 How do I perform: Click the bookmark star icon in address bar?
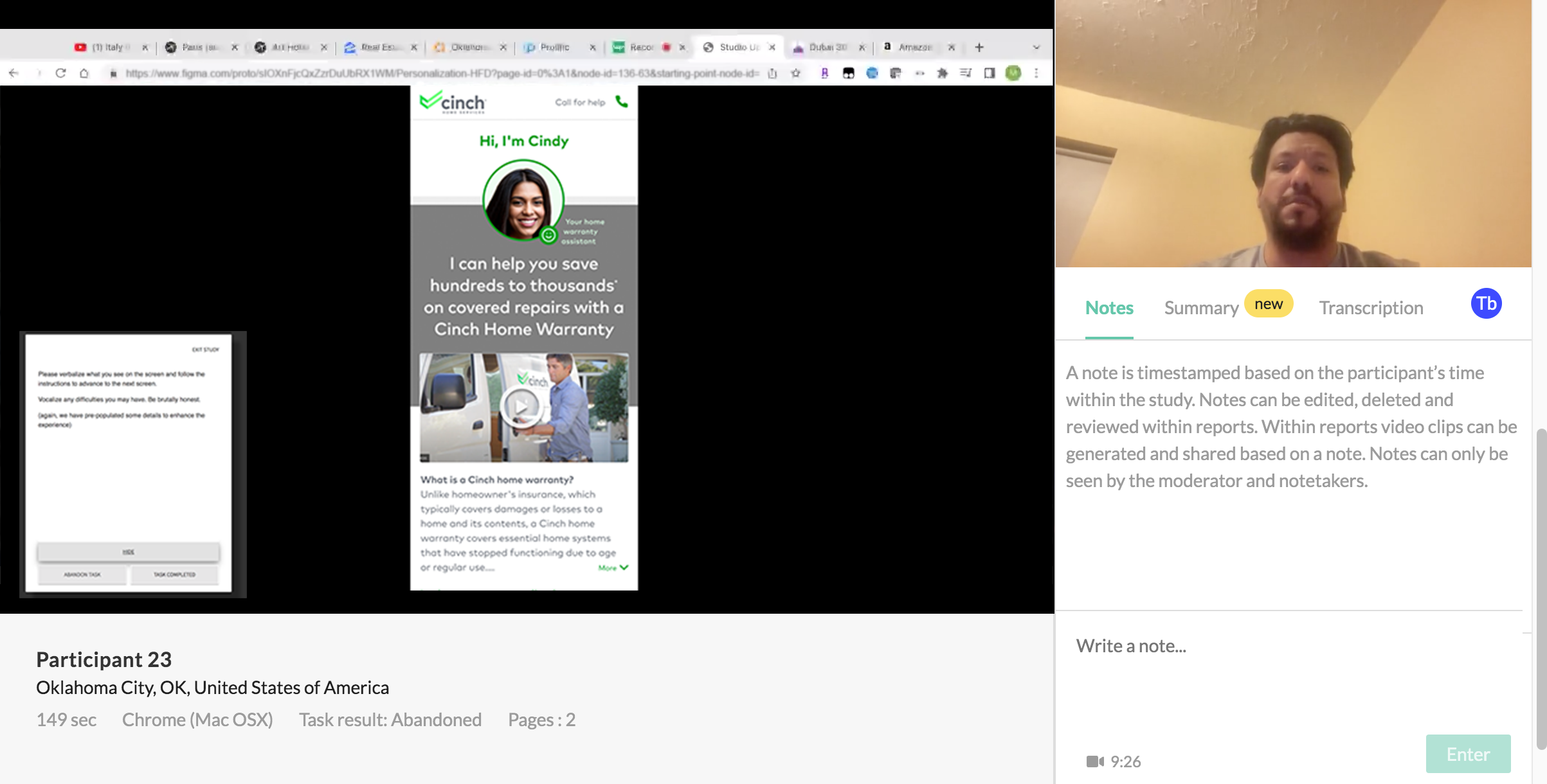coord(796,73)
